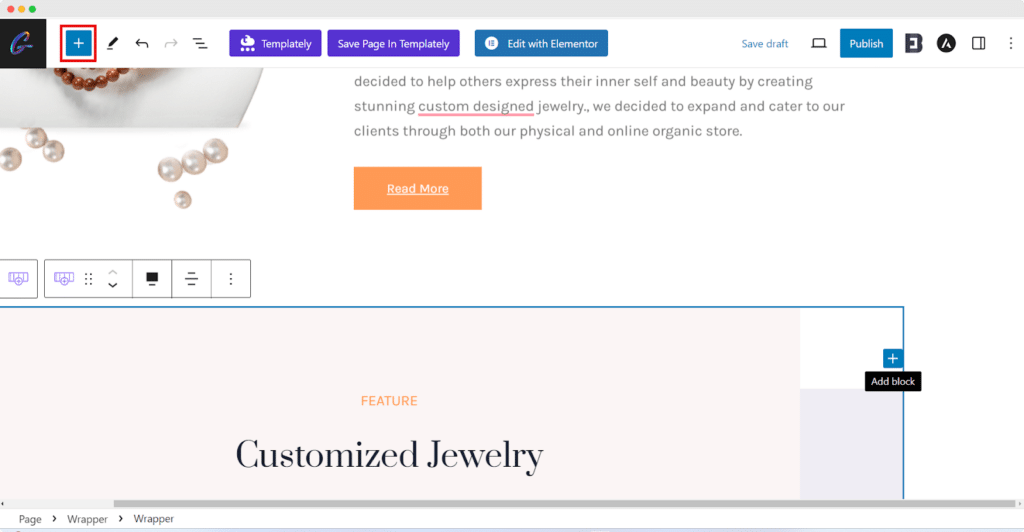
Task: Click the block inserter plus button in top toolbar
Action: click(x=78, y=44)
